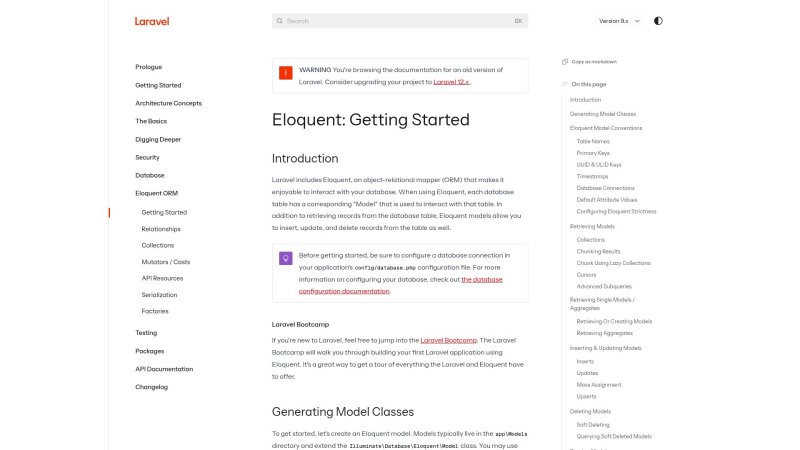Click the On this page list icon

coord(565,84)
